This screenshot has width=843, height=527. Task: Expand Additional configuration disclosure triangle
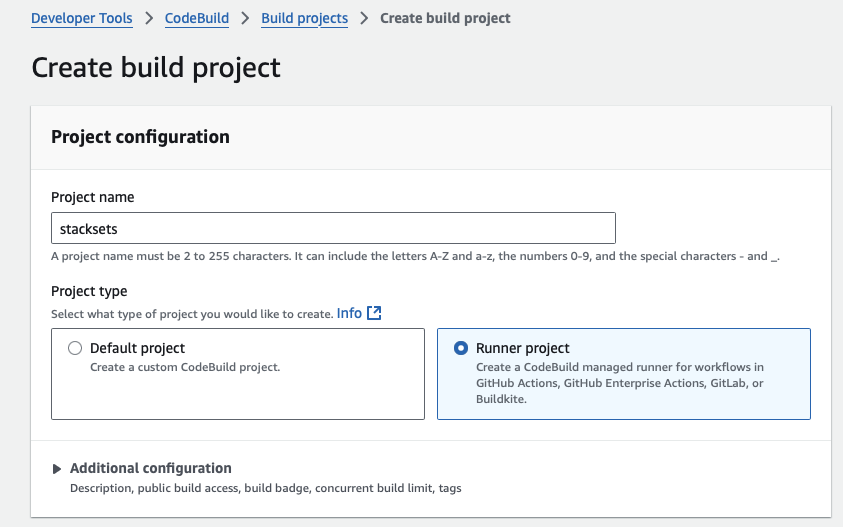pos(57,469)
